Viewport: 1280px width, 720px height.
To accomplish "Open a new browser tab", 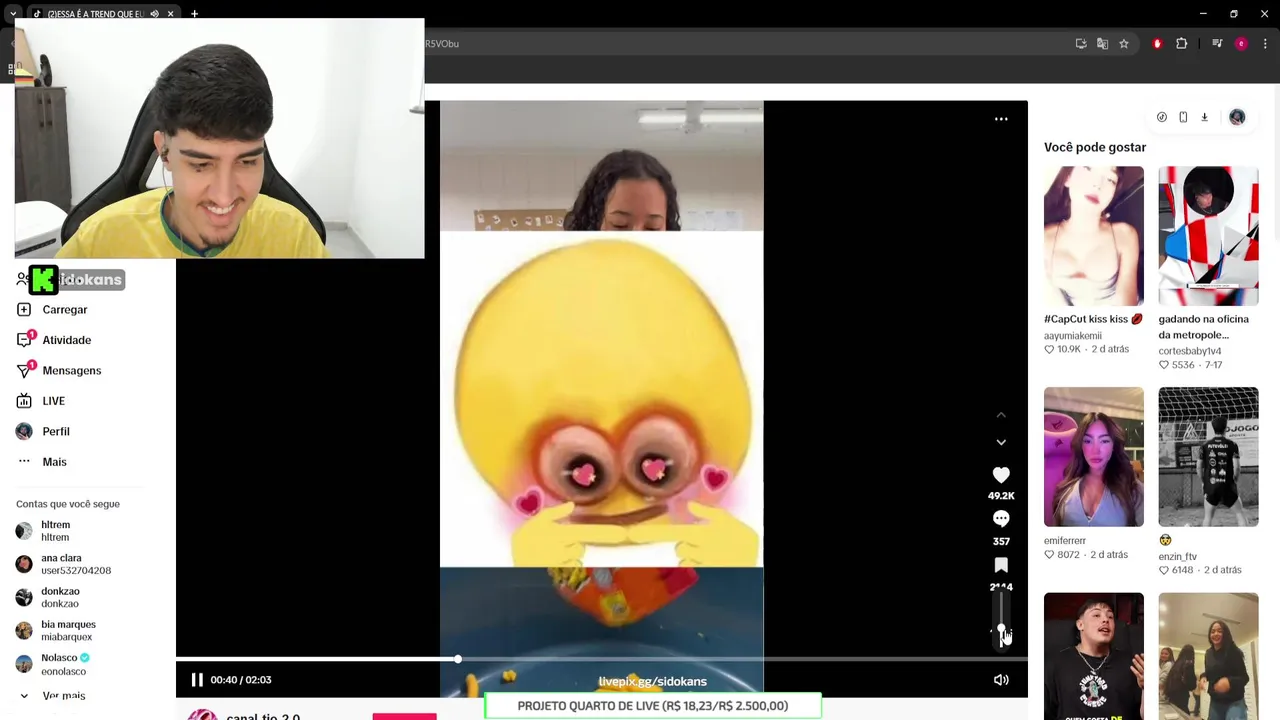I will [194, 14].
